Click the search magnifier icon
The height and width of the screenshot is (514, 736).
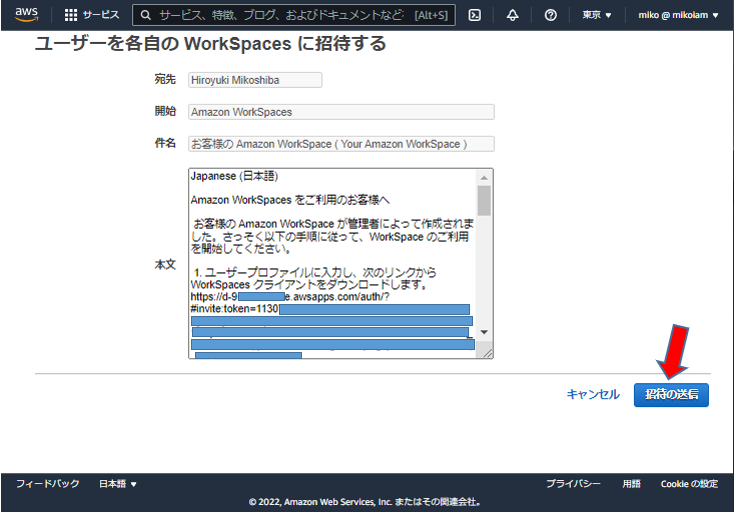click(x=146, y=15)
